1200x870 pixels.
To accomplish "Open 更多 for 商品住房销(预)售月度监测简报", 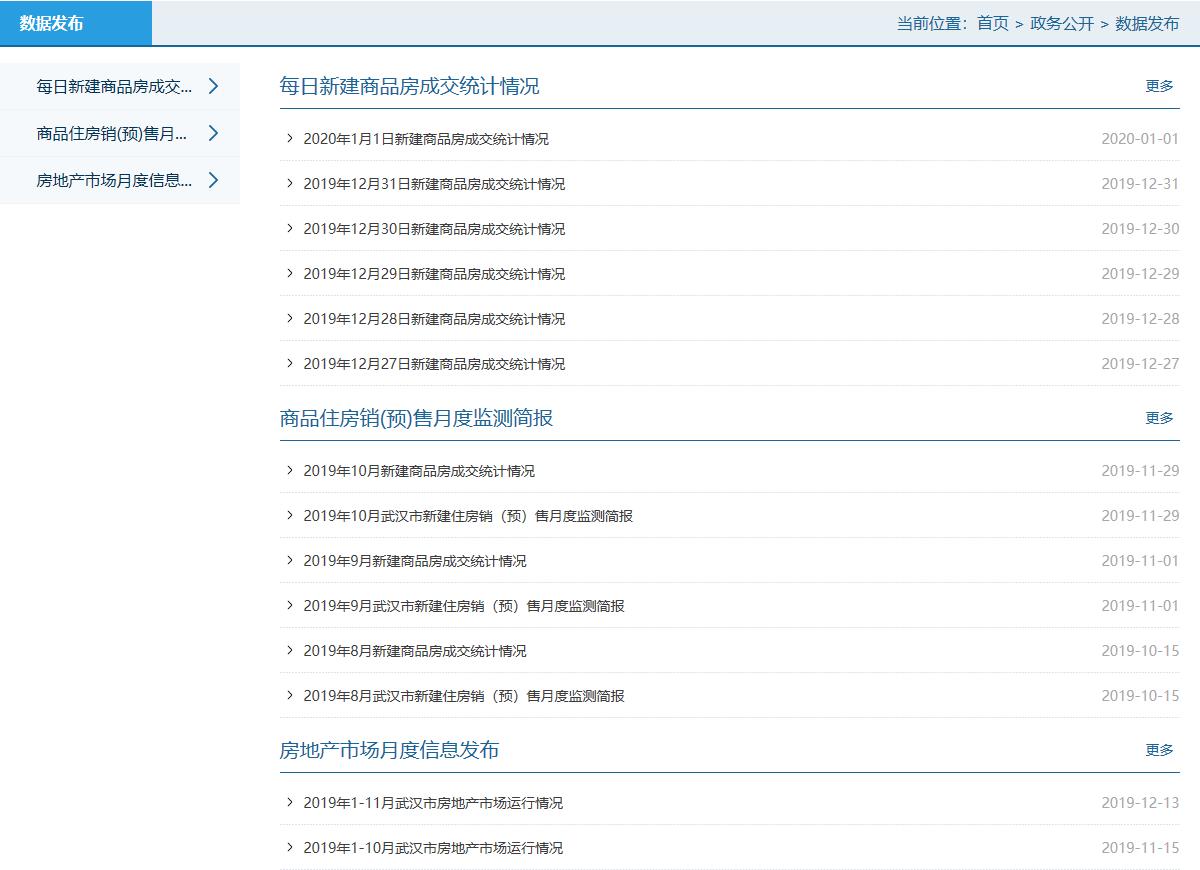I will [1159, 418].
